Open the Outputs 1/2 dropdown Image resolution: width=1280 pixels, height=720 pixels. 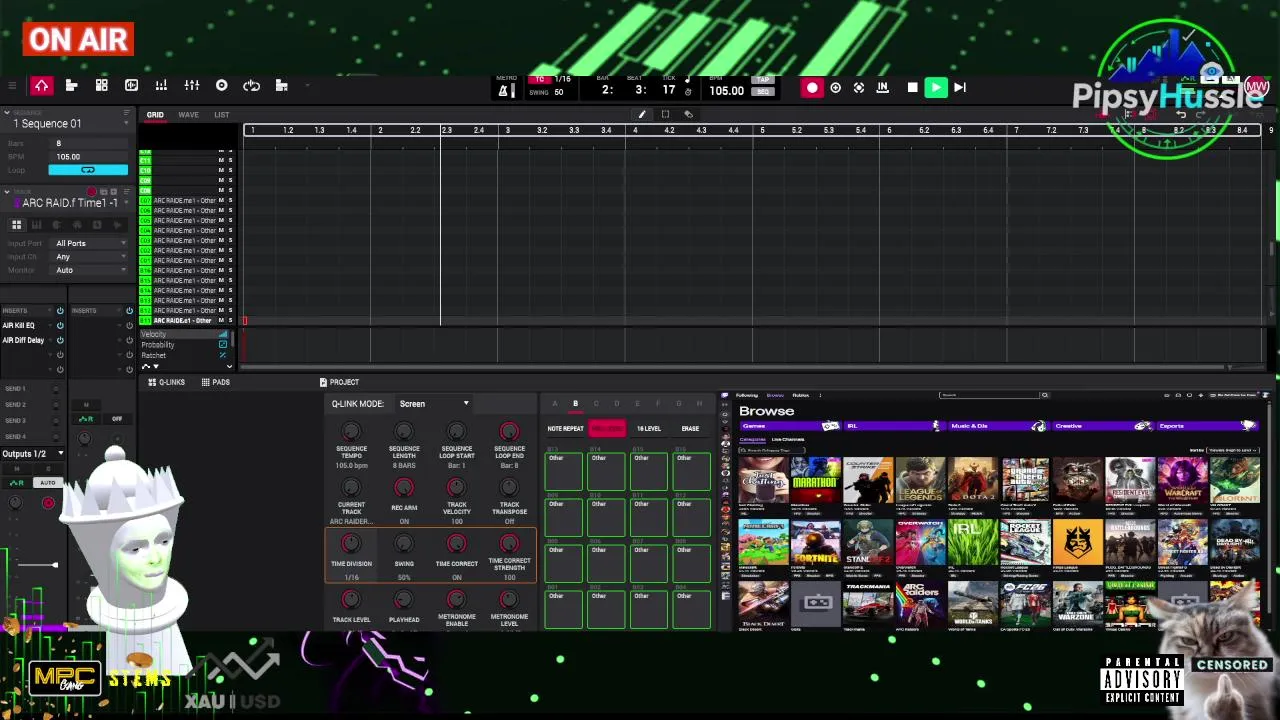(x=33, y=454)
